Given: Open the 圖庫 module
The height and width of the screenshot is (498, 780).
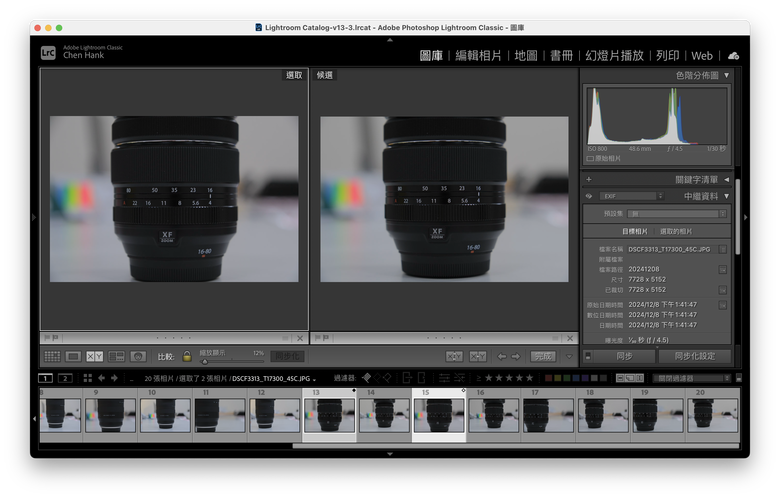Looking at the screenshot, I should (431, 56).
